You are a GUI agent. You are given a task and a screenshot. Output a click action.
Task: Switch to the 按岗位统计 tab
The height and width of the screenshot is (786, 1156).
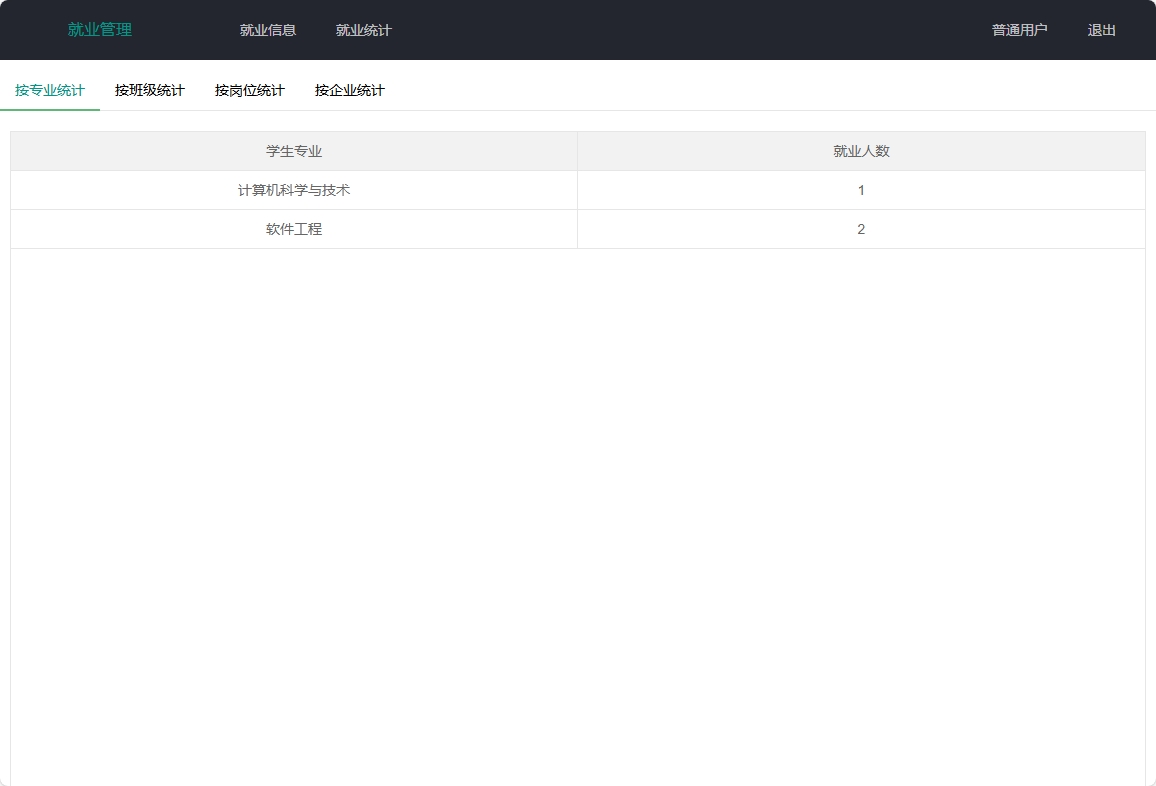point(249,89)
